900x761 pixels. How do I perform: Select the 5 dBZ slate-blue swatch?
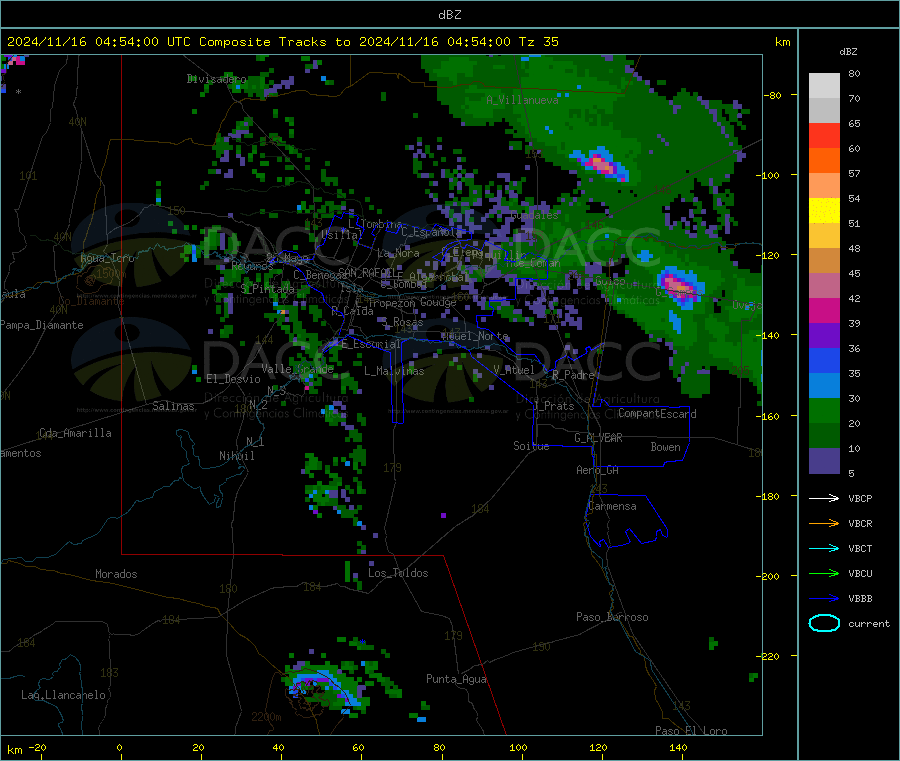pyautogui.click(x=824, y=461)
